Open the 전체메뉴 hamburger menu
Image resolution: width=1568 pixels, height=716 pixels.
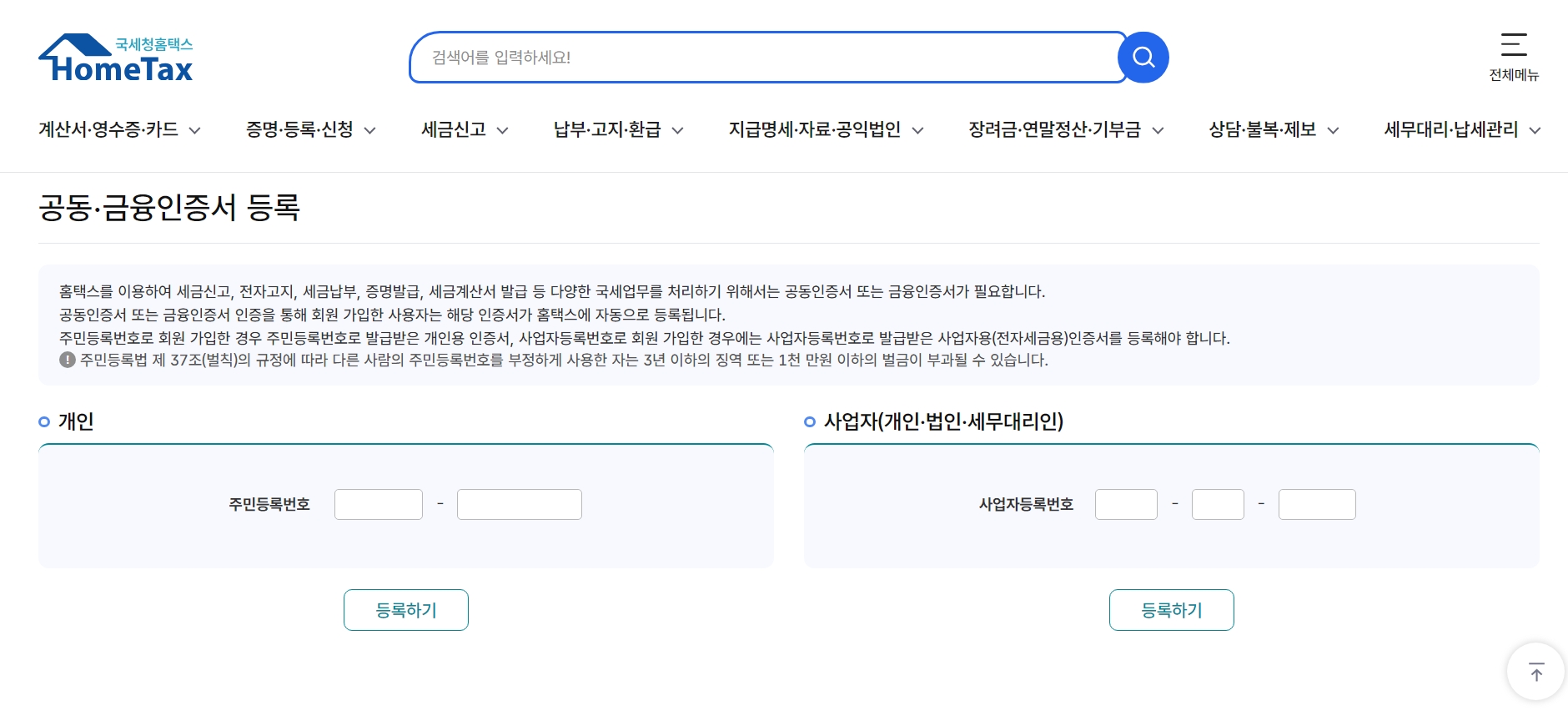[x=1514, y=57]
